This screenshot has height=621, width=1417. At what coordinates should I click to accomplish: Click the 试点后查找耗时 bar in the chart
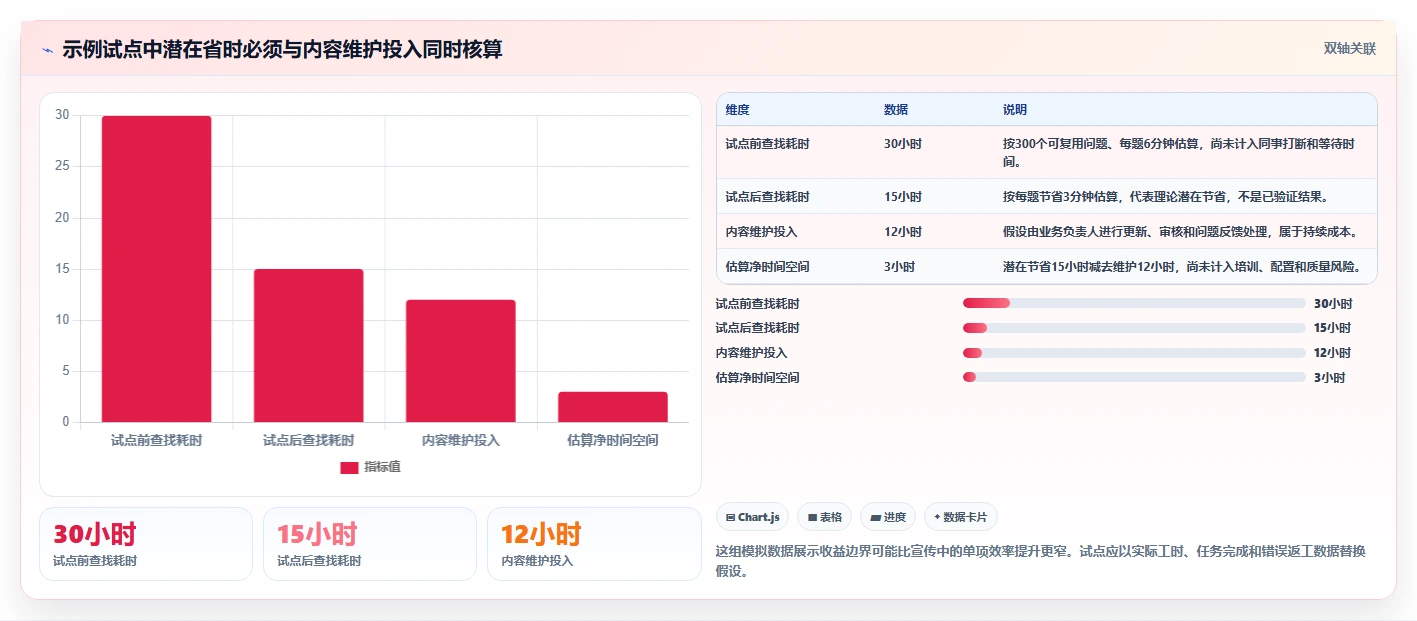[308, 346]
